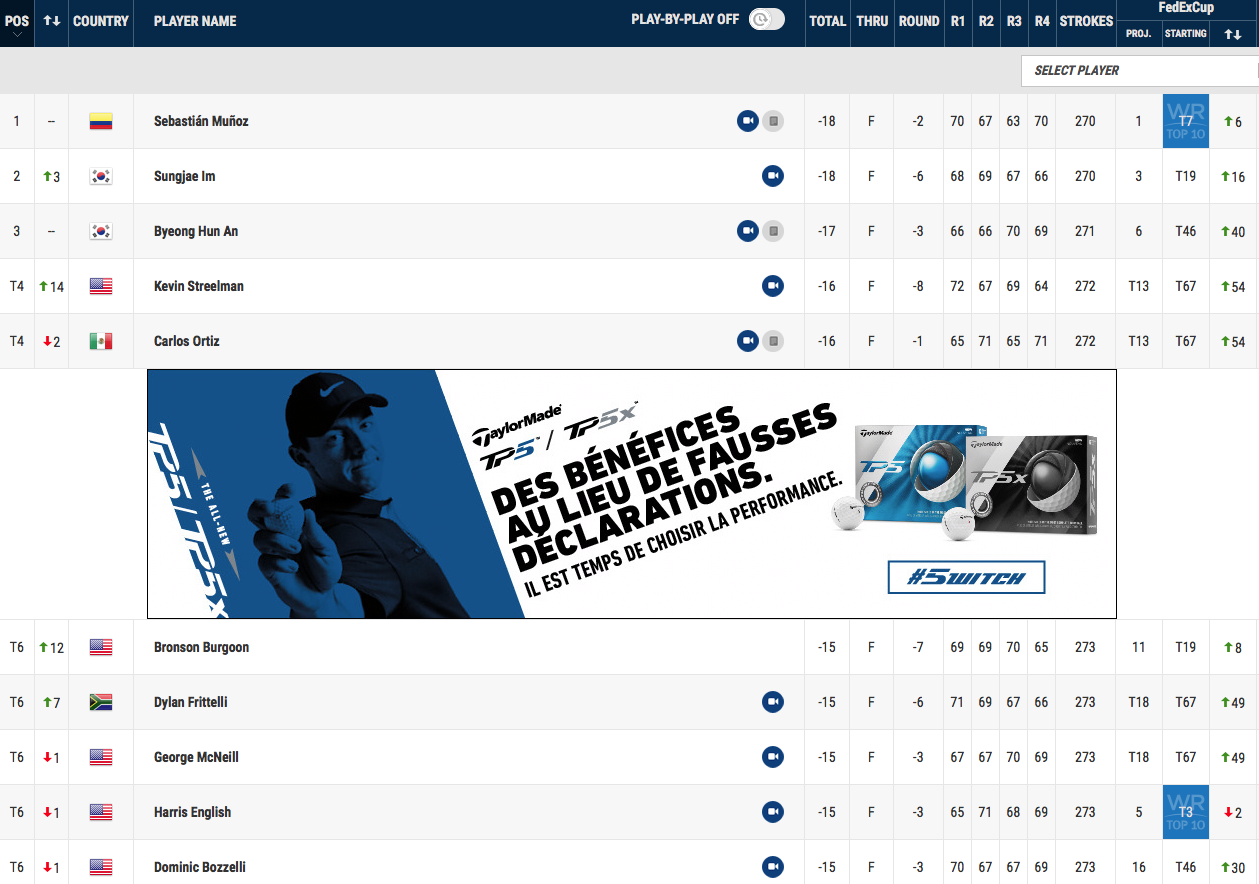This screenshot has width=1259, height=884.
Task: Open George McNeill player name link
Action: [x=196, y=757]
